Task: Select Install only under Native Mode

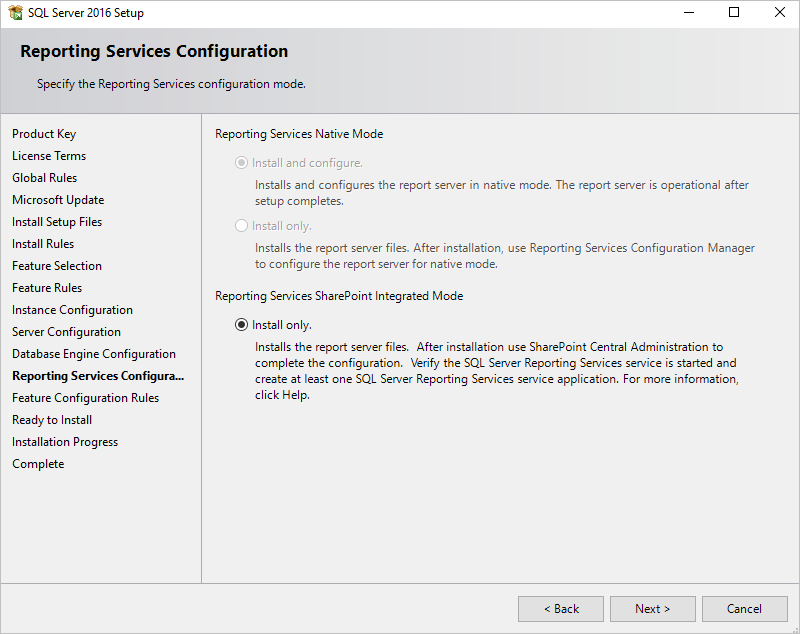Action: tap(240, 225)
